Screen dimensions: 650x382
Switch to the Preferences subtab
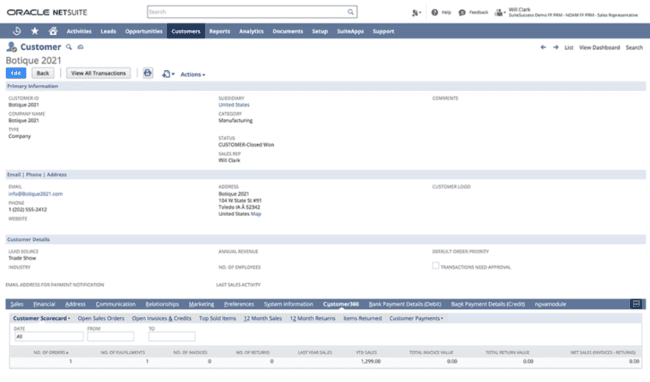[x=239, y=304]
